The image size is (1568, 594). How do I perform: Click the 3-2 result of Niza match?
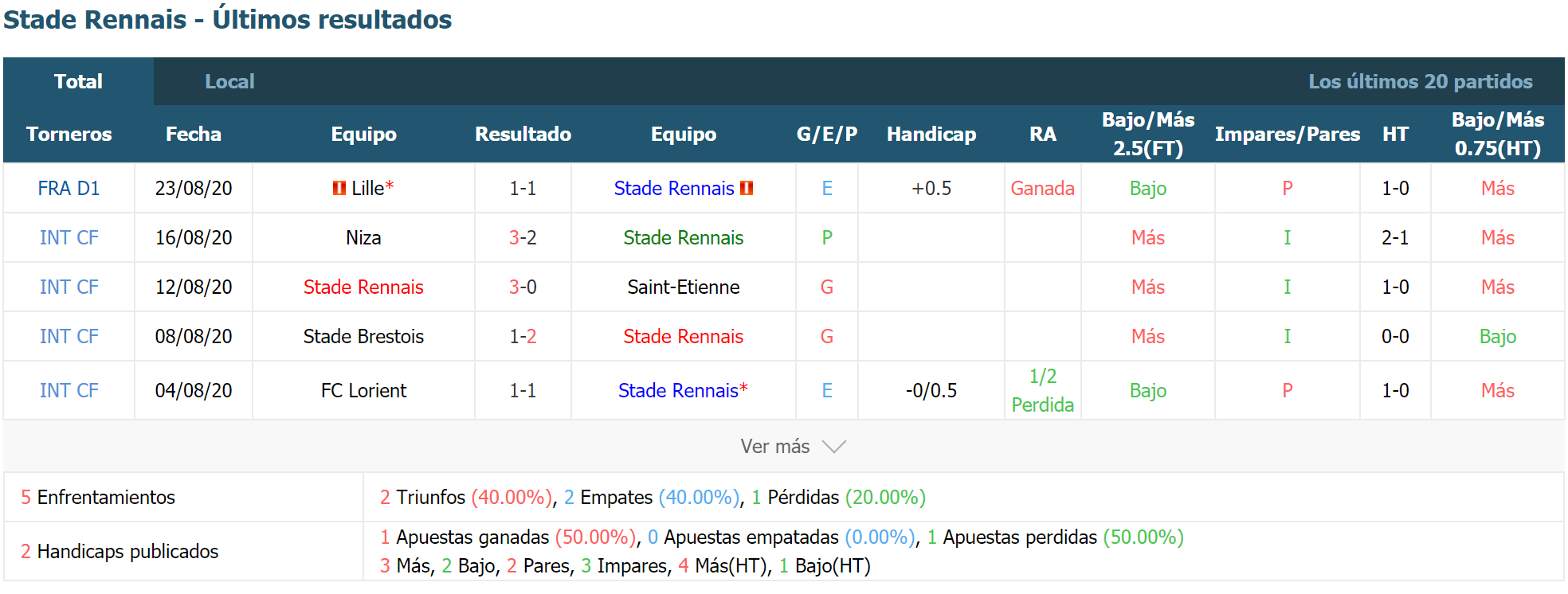(x=523, y=238)
